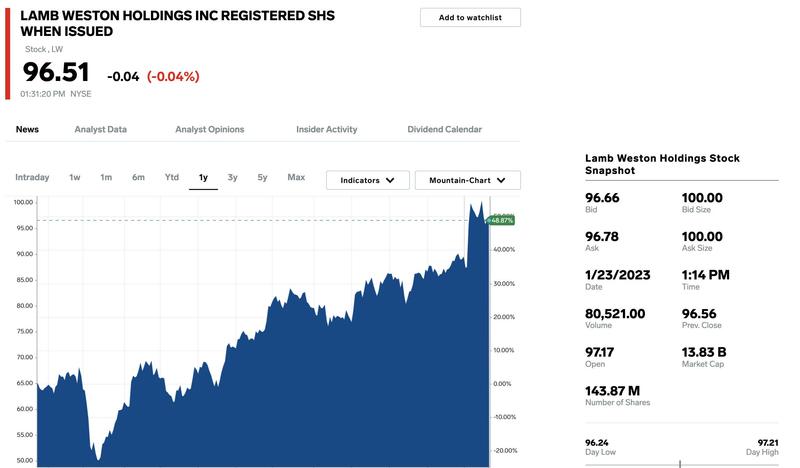The image size is (800, 468).
Task: Click the green 48.87% chart marker
Action: point(501,220)
